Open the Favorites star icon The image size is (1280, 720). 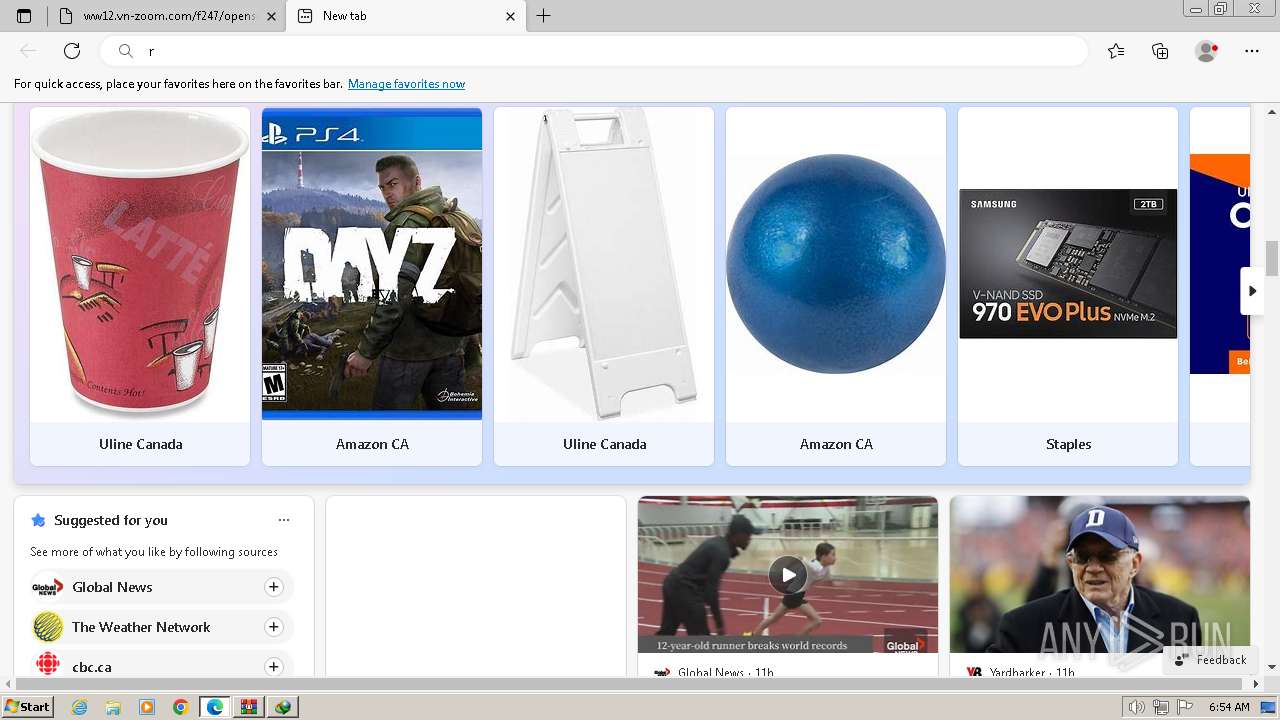[x=1116, y=51]
